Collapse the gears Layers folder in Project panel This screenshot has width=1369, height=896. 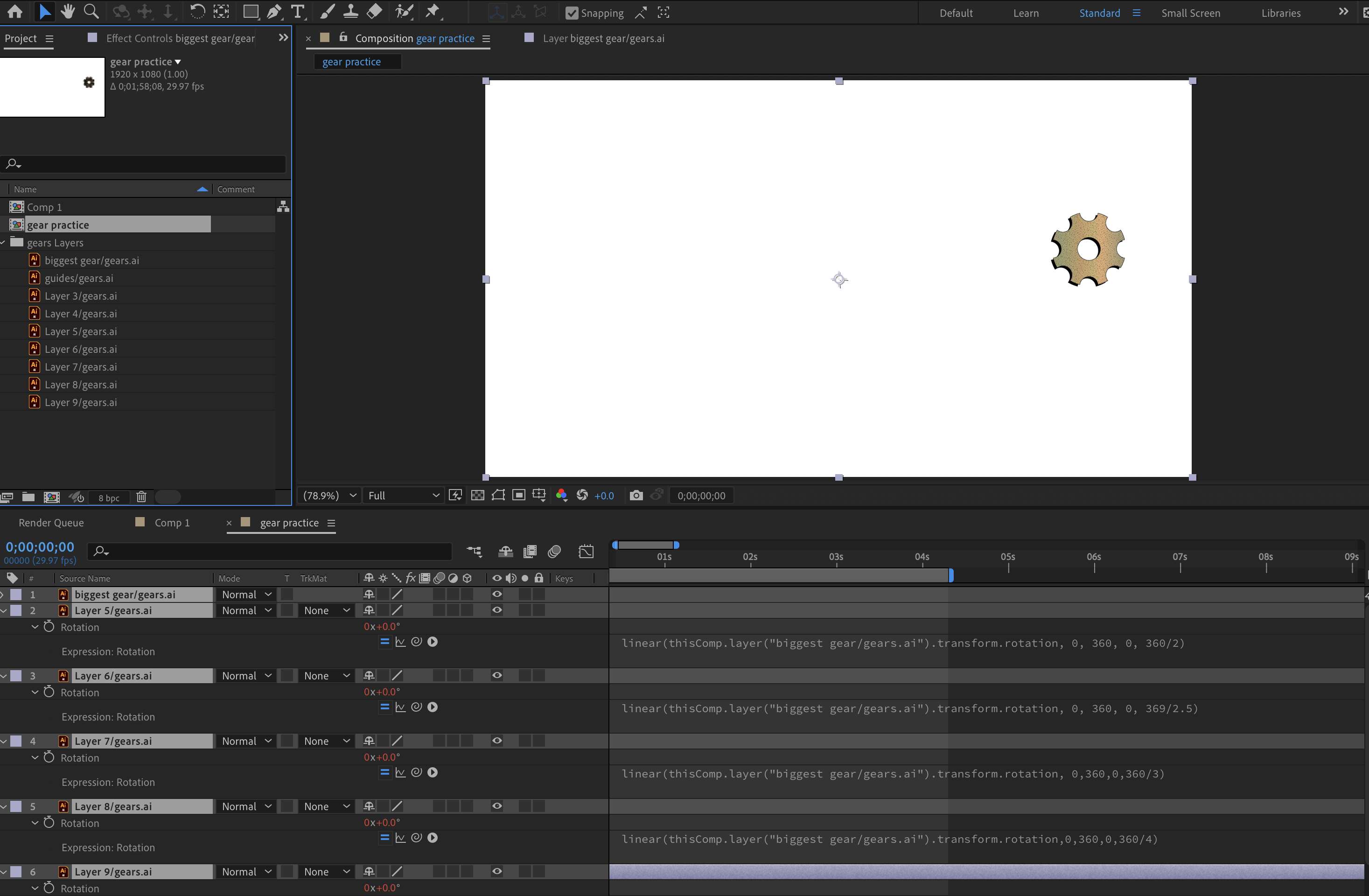tap(4, 242)
